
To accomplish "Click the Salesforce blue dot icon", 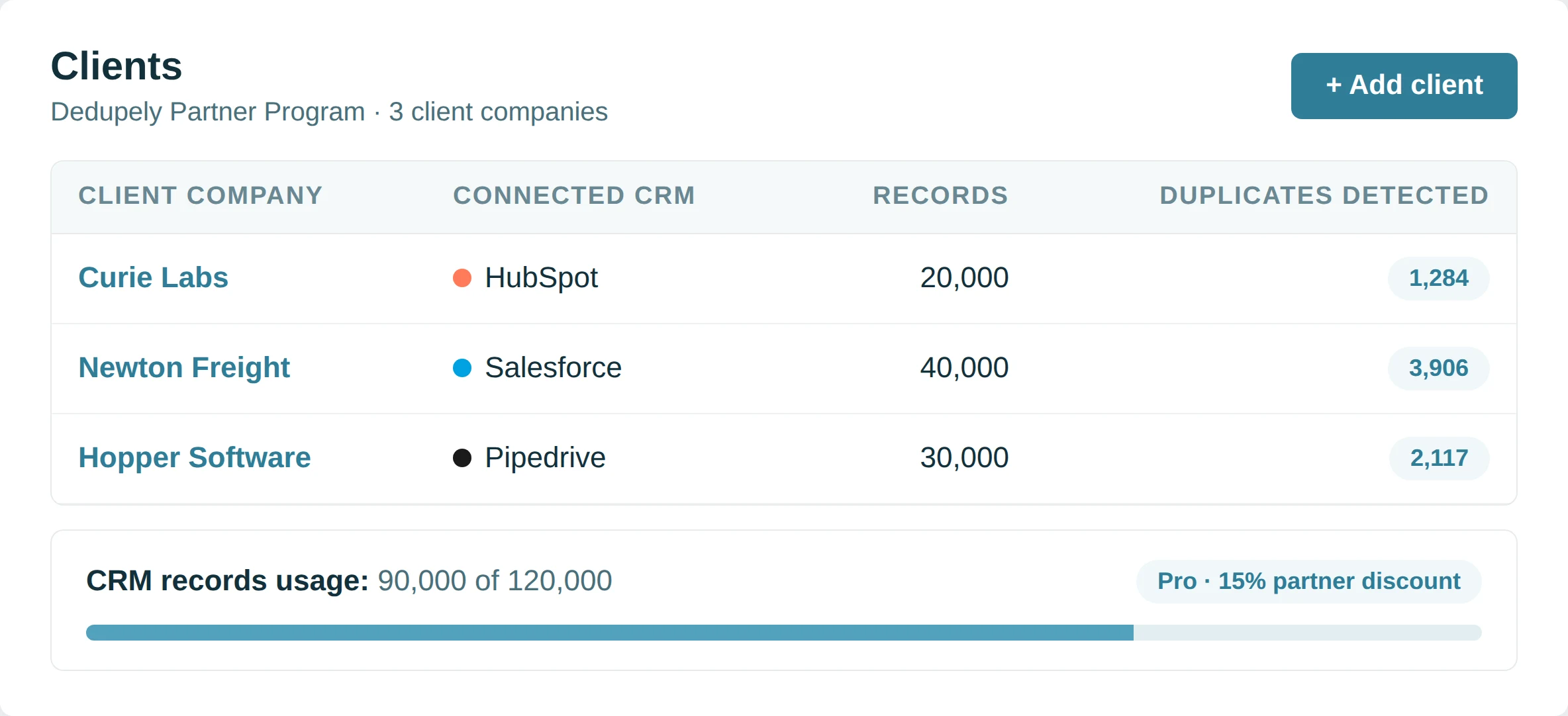I will tap(462, 368).
